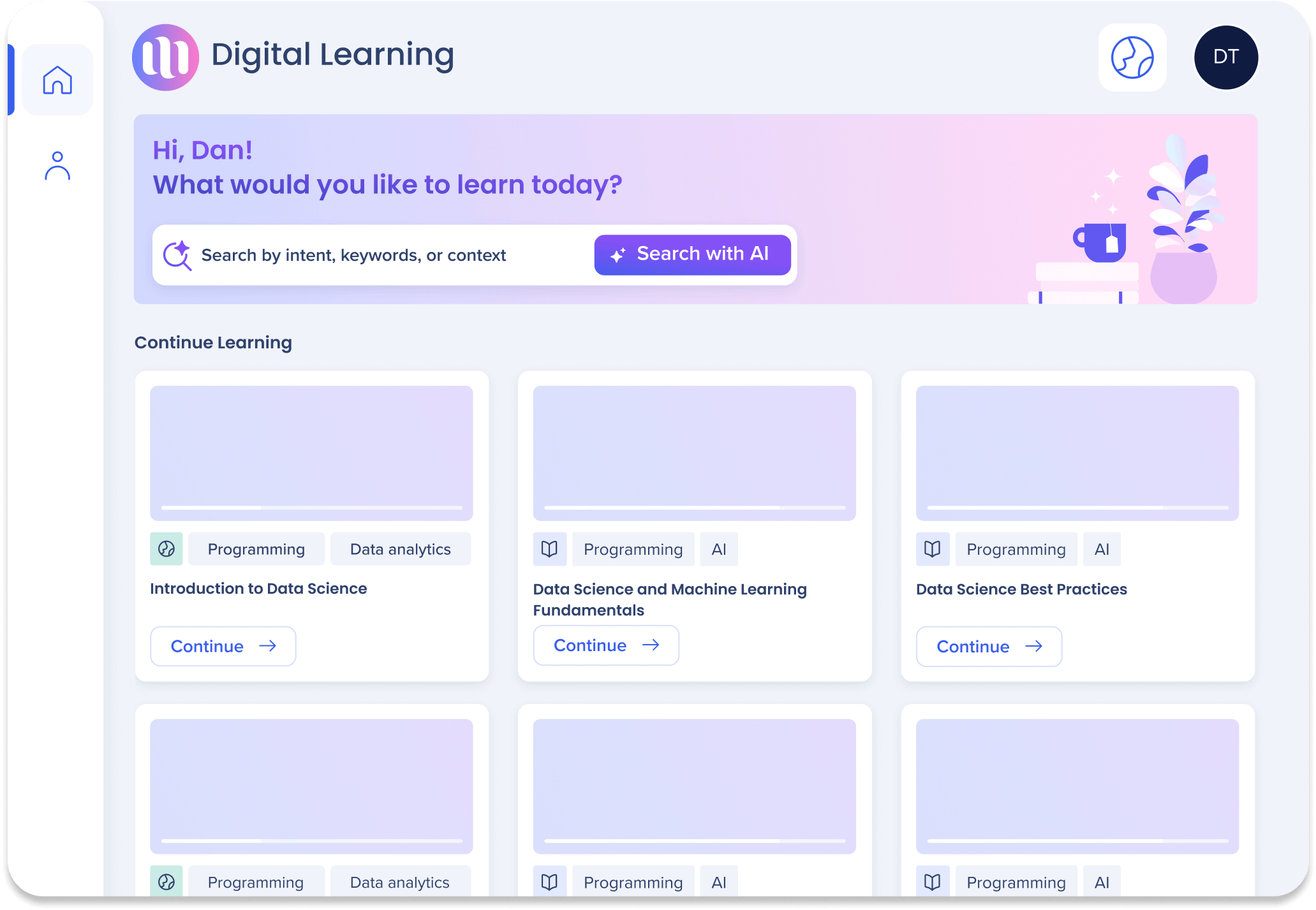Click book icon on Machine Learning Fundamentals card
This screenshot has height=910, width=1316.
549,549
